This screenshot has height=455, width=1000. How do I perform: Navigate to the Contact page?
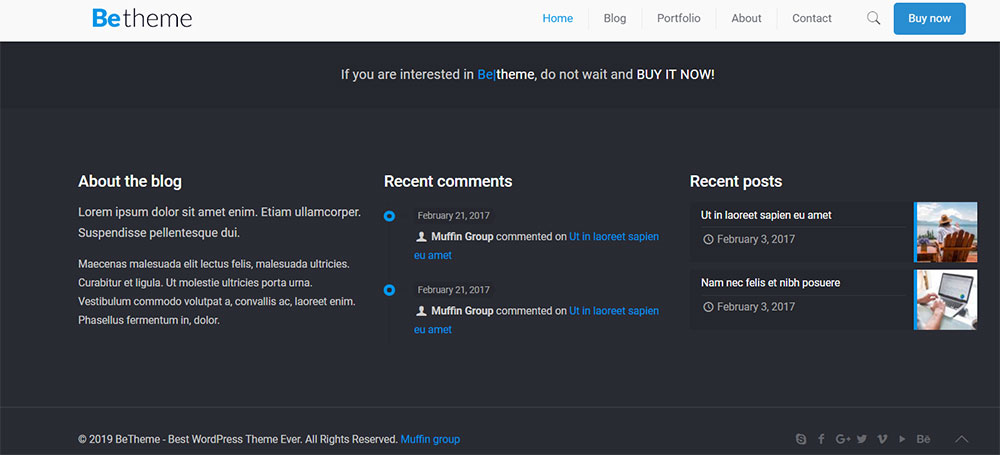pyautogui.click(x=811, y=18)
